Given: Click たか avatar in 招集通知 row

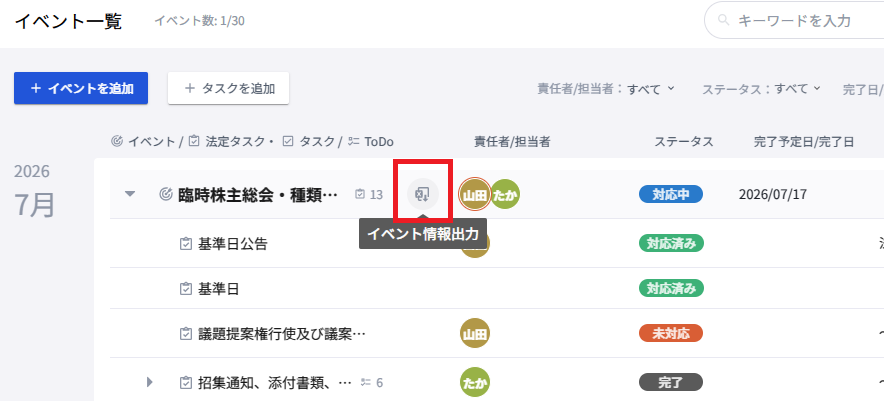Looking at the screenshot, I should [474, 382].
